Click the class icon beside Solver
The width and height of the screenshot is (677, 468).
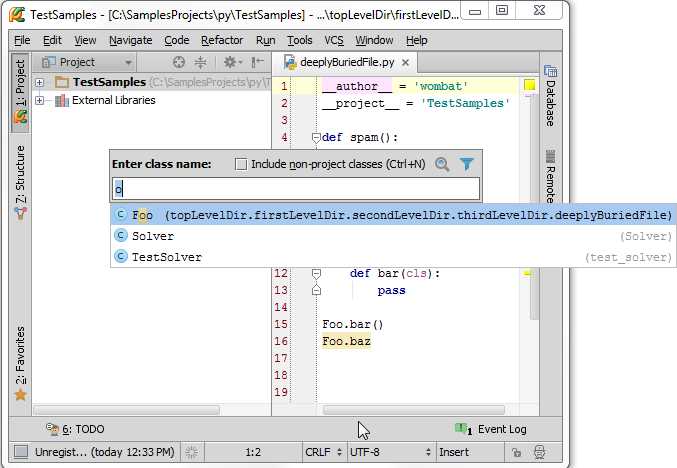coord(121,235)
